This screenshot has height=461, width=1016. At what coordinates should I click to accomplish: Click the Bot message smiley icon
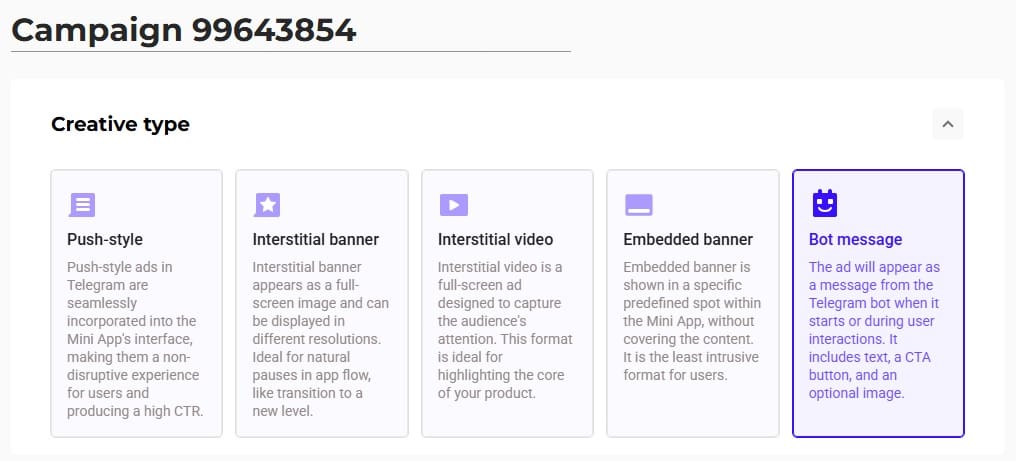825,204
